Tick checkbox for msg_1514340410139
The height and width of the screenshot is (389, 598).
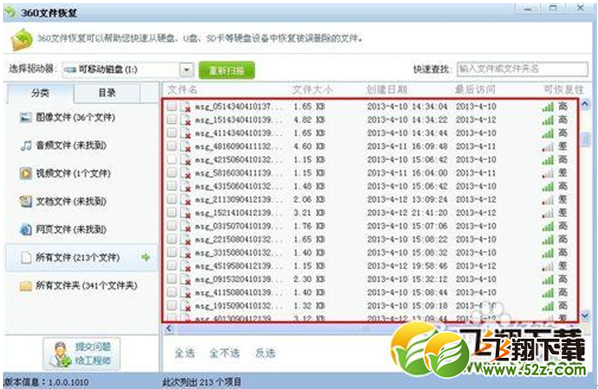(172, 120)
